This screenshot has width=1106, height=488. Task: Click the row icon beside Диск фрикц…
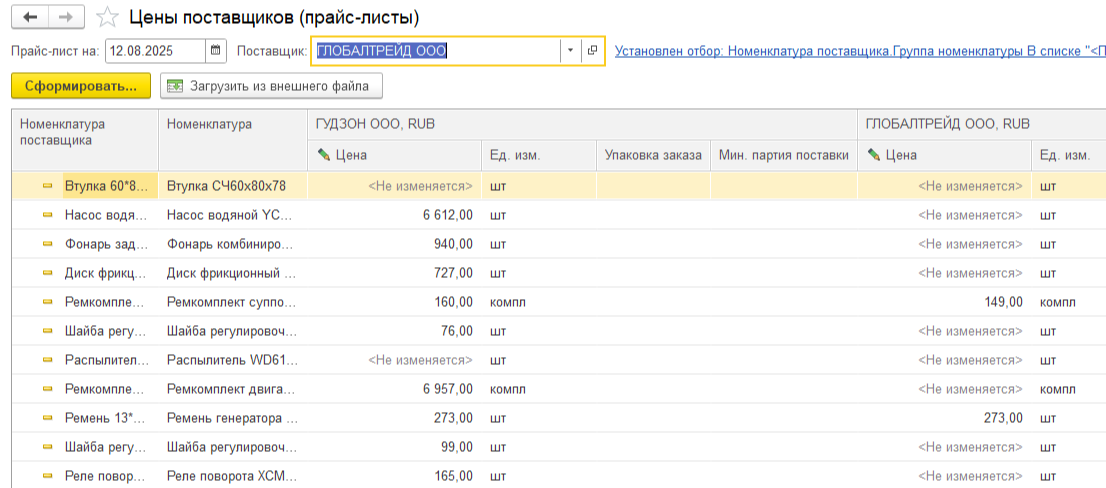pyautogui.click(x=48, y=273)
